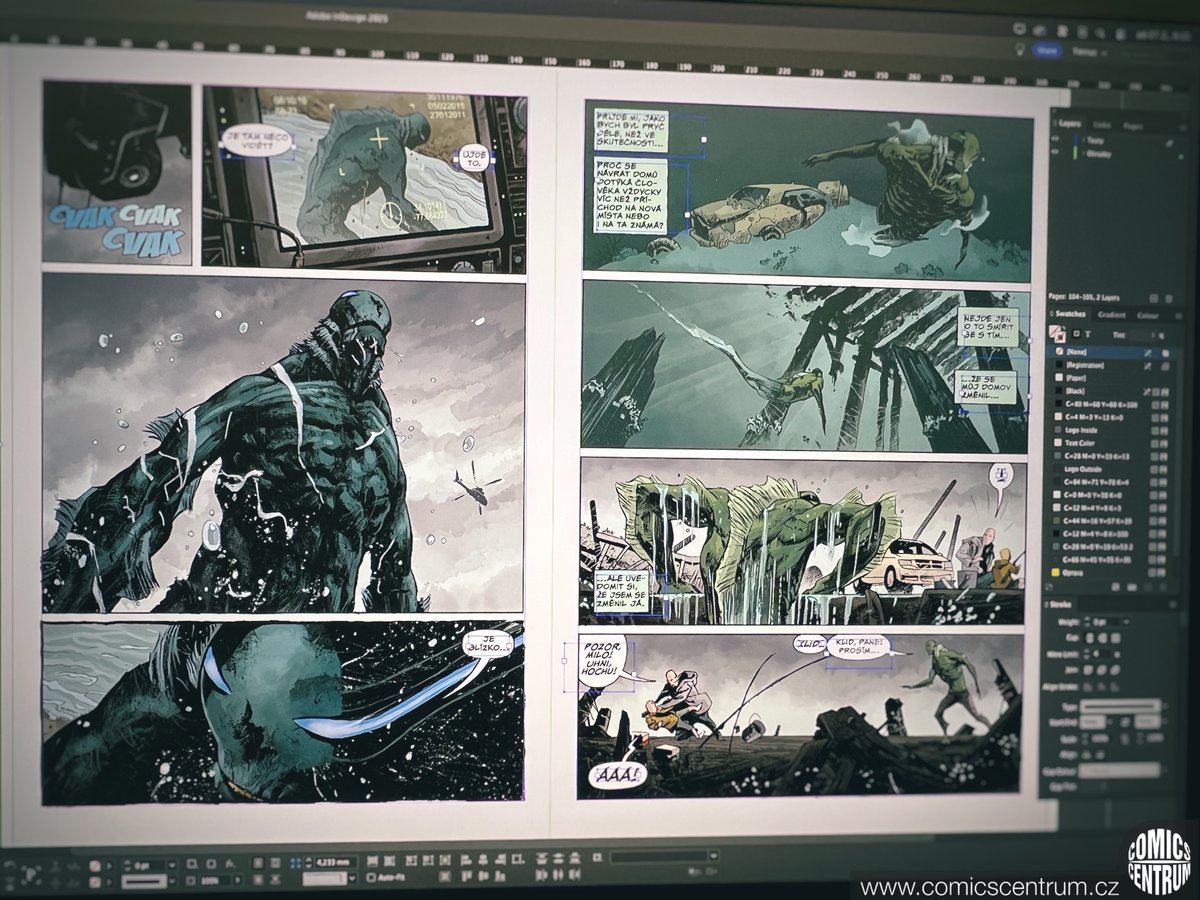Click the fill colour icon in control bar
This screenshot has height=900, width=1200.
pos(95,865)
